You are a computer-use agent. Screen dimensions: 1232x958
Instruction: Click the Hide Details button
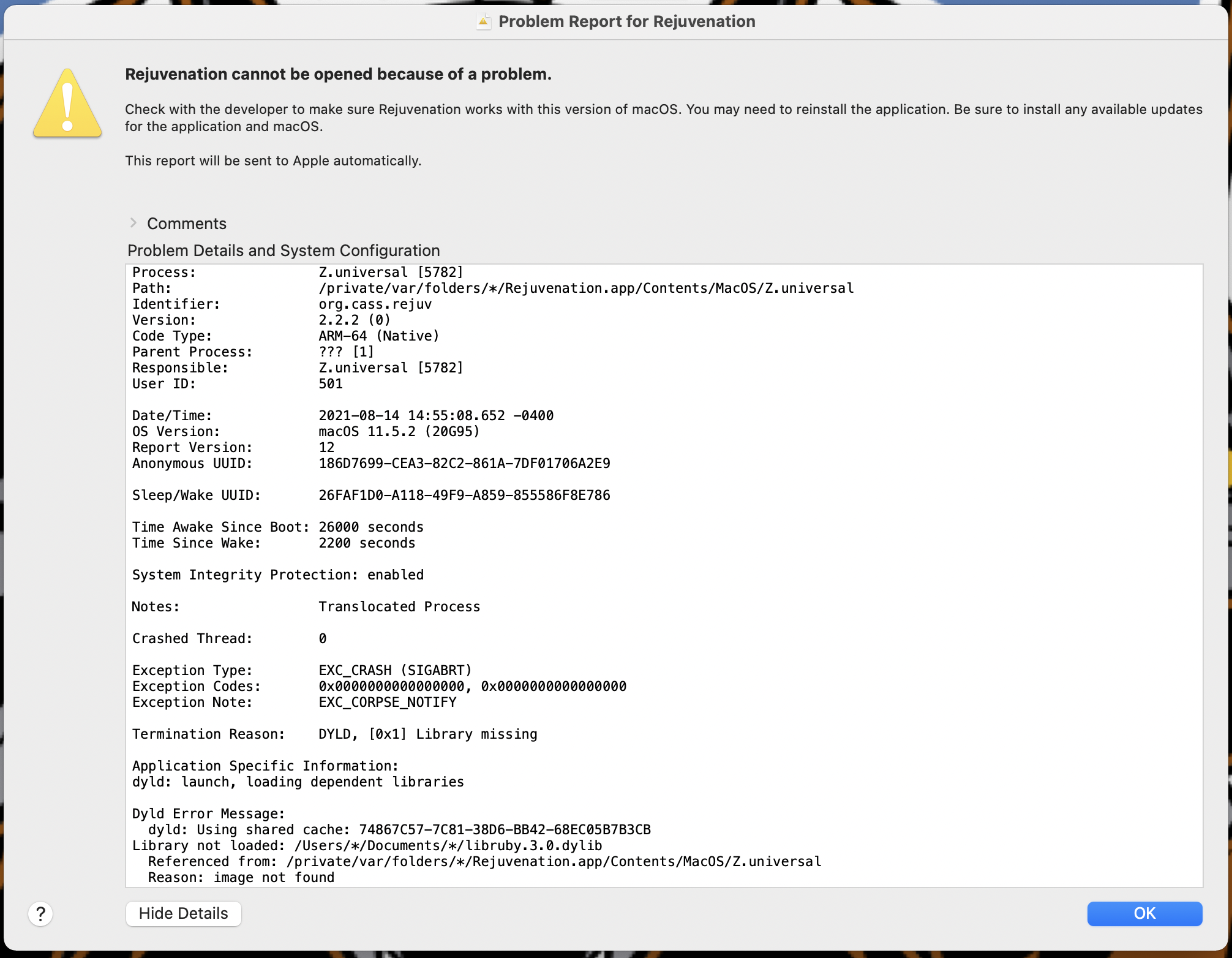coord(183,913)
